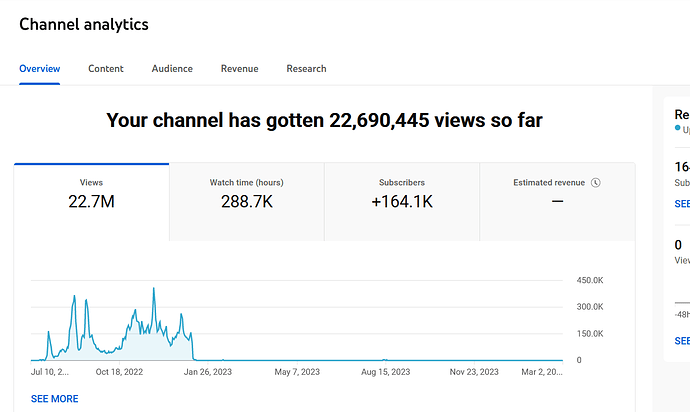Click the 22,690,445 views headline text

pyautogui.click(x=324, y=120)
